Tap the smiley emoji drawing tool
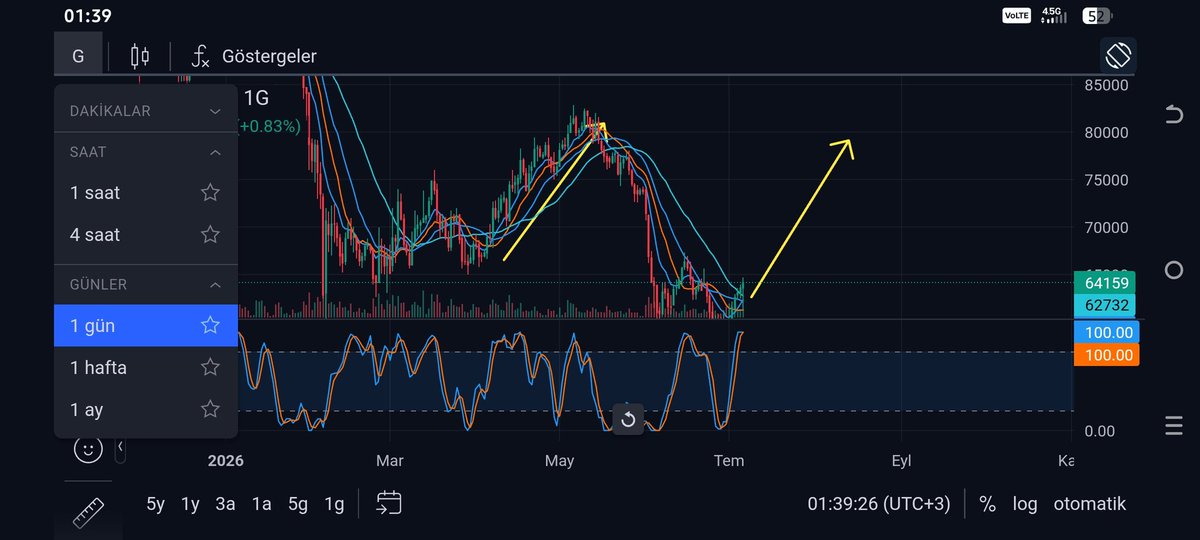This screenshot has height=540, width=1200. (88, 449)
